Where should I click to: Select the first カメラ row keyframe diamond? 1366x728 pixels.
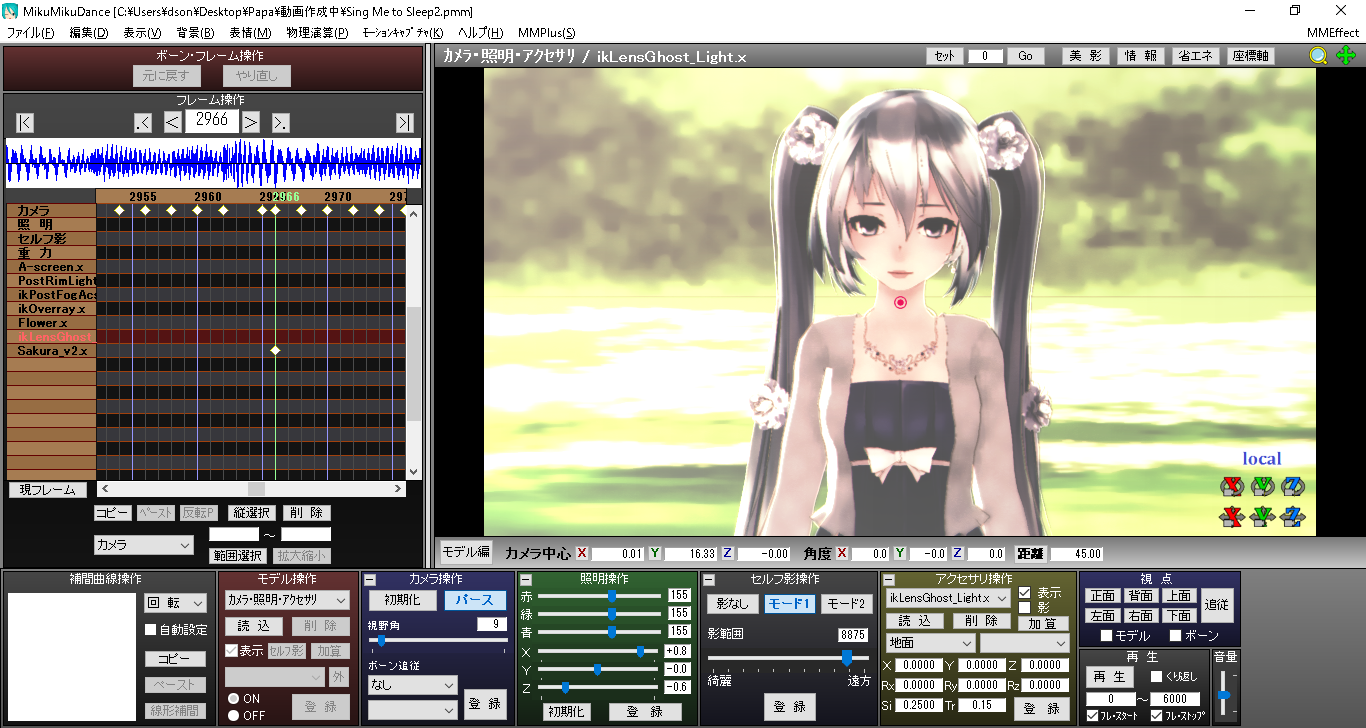pos(119,210)
